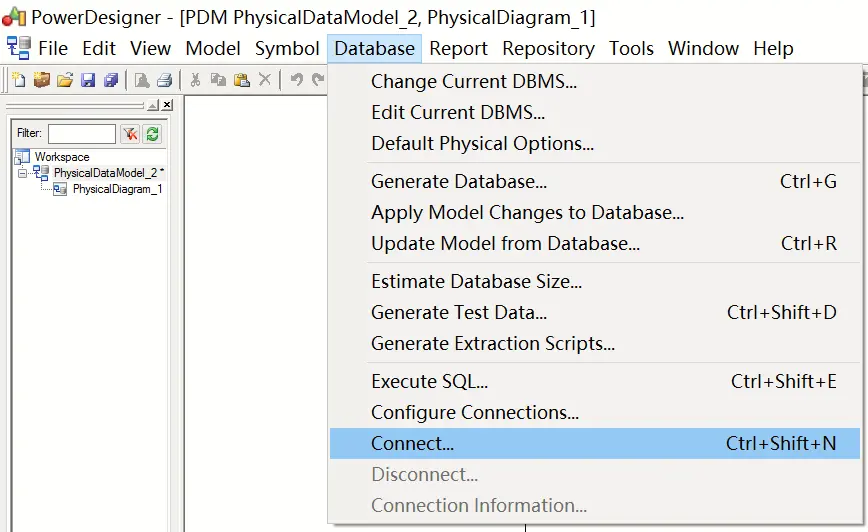Viewport: 868px width, 532px height.
Task: Clear the browser filter with the red-X funnel icon
Action: [130, 133]
